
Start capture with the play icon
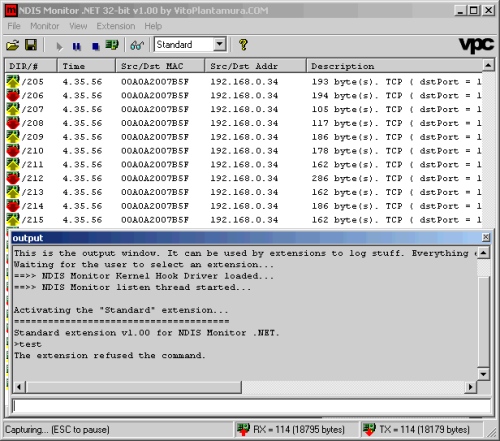[59, 46]
